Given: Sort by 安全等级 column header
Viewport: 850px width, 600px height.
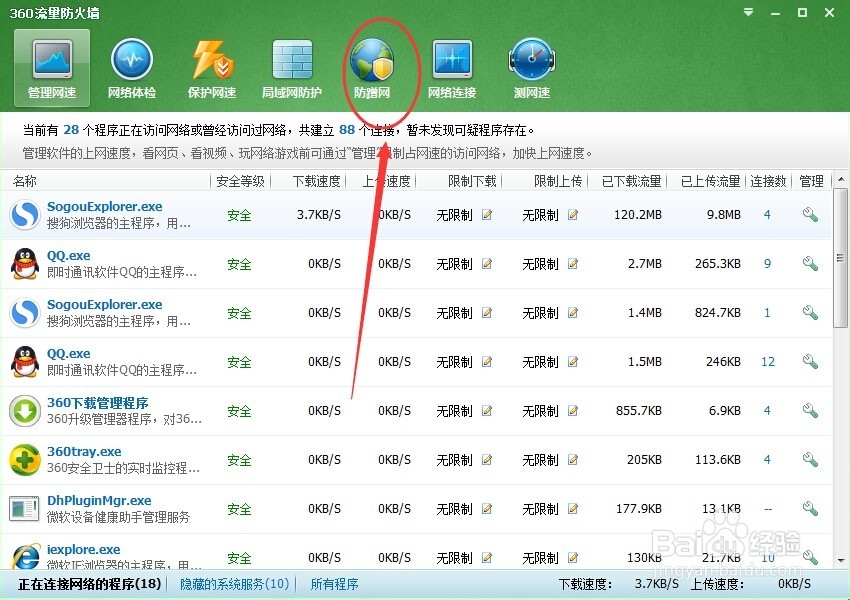Looking at the screenshot, I should pyautogui.click(x=240, y=181).
